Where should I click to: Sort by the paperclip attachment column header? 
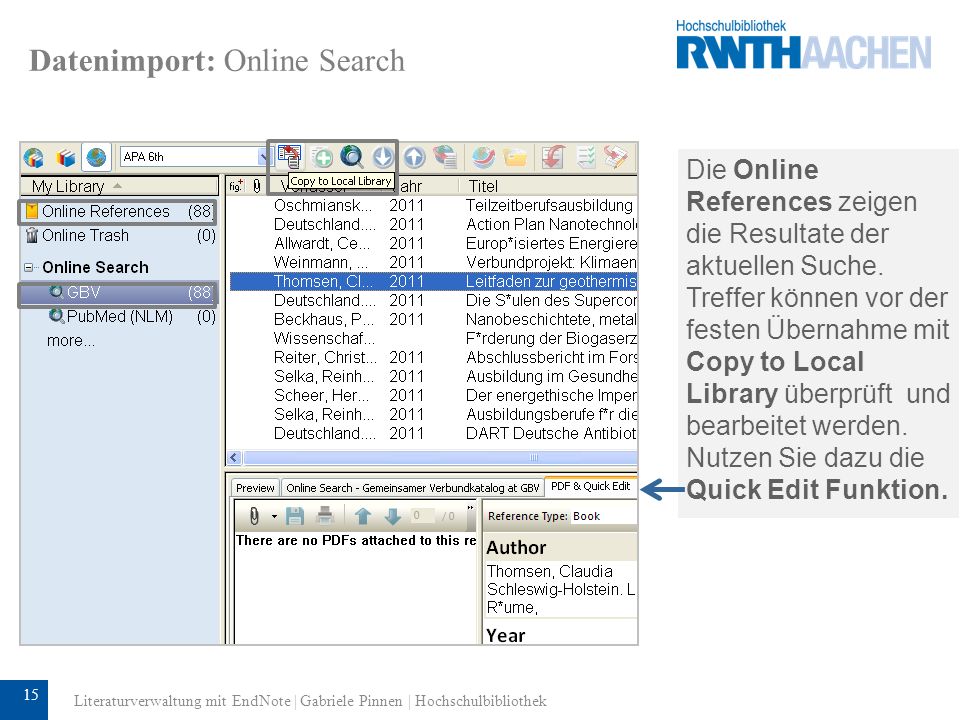pyautogui.click(x=257, y=186)
